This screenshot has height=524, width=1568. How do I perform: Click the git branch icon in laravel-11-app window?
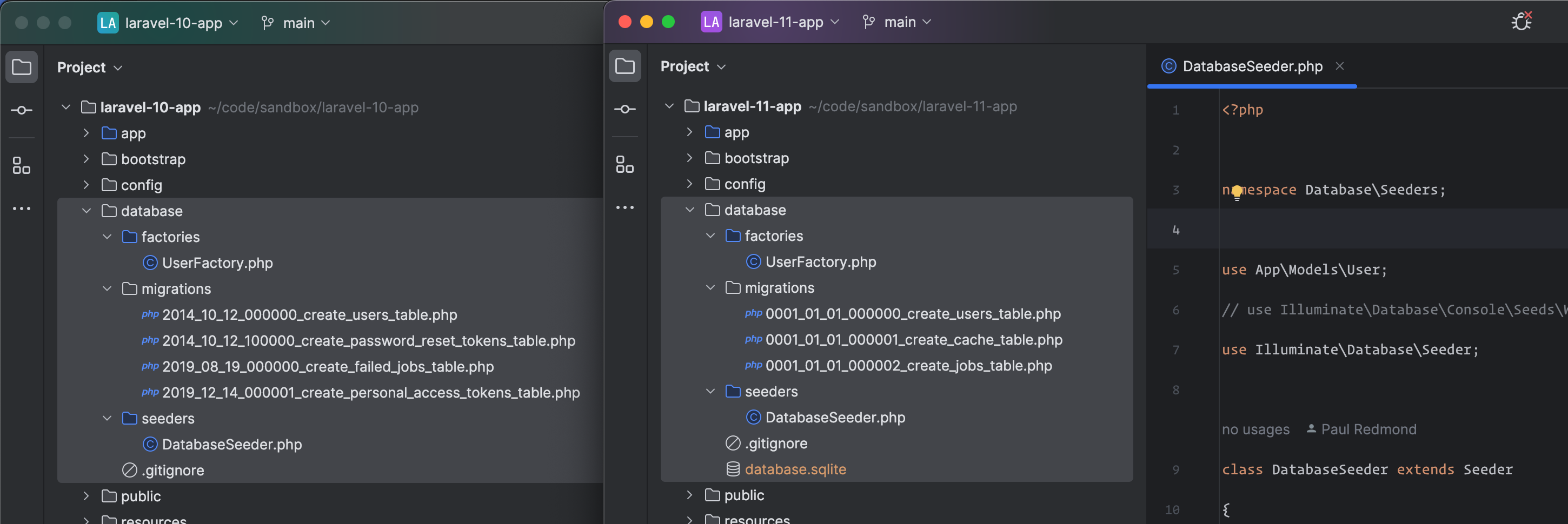(868, 22)
